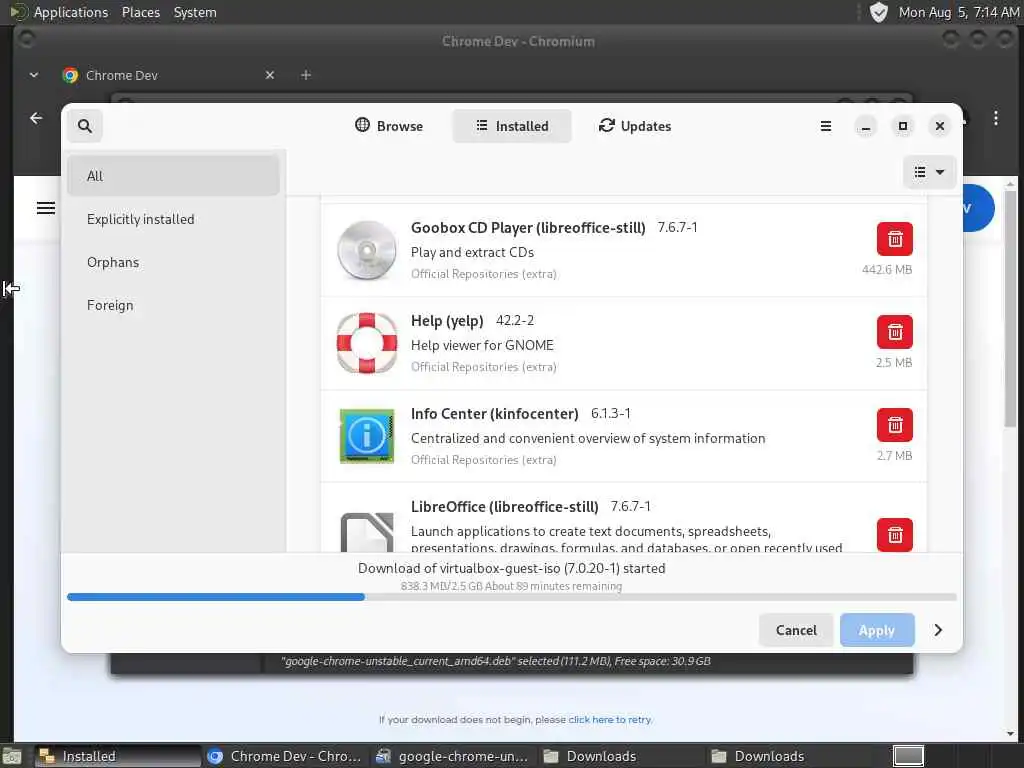Open the package manager hamburger menu
The height and width of the screenshot is (768, 1024).
point(825,126)
